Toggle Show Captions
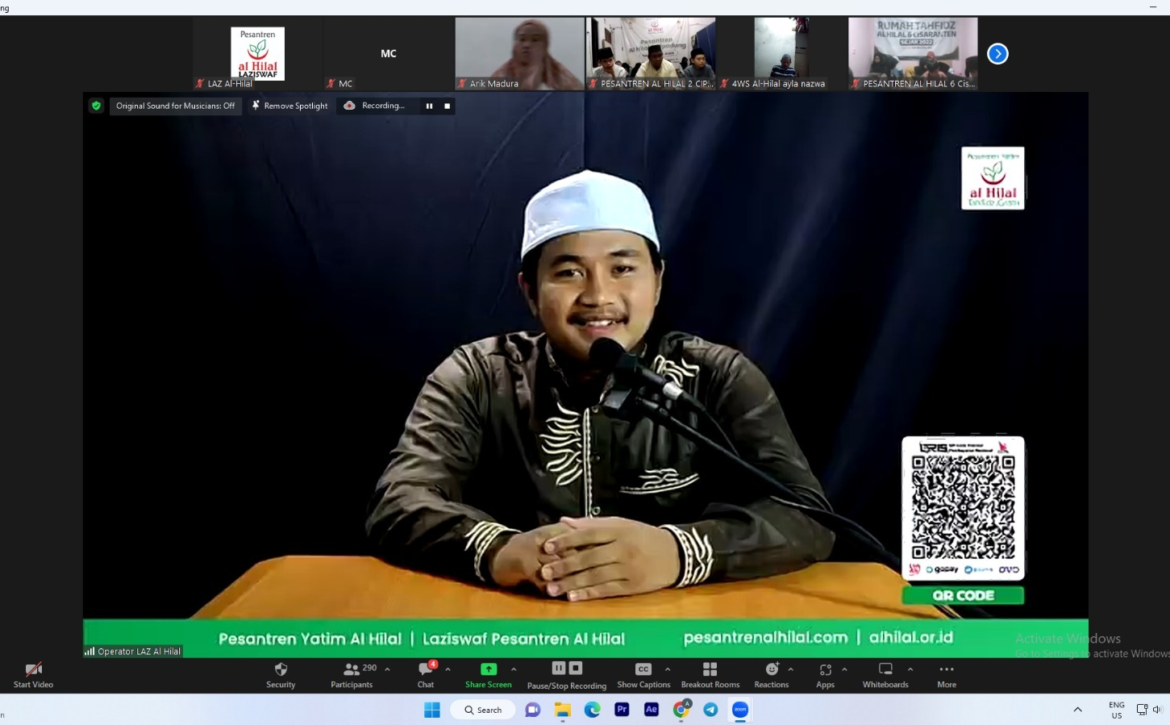This screenshot has height=725, width=1170. (x=643, y=669)
